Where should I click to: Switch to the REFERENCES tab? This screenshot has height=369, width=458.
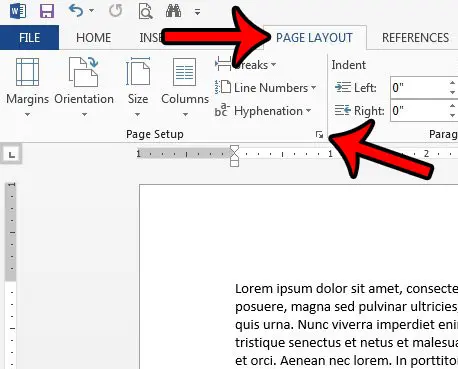pos(415,38)
